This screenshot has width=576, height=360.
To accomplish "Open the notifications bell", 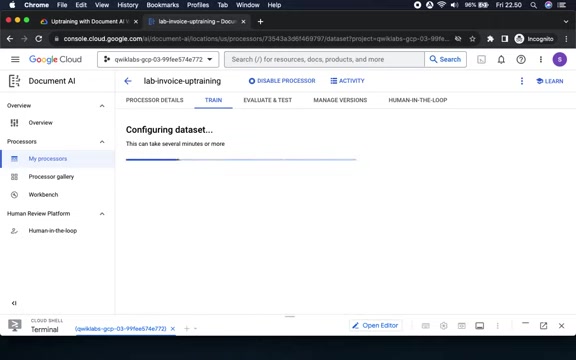I will [x=501, y=59].
